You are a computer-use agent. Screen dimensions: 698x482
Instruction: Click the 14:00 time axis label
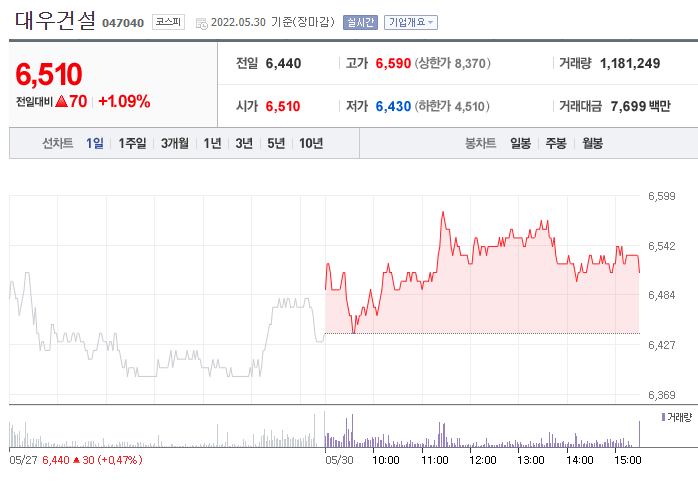click(x=580, y=460)
